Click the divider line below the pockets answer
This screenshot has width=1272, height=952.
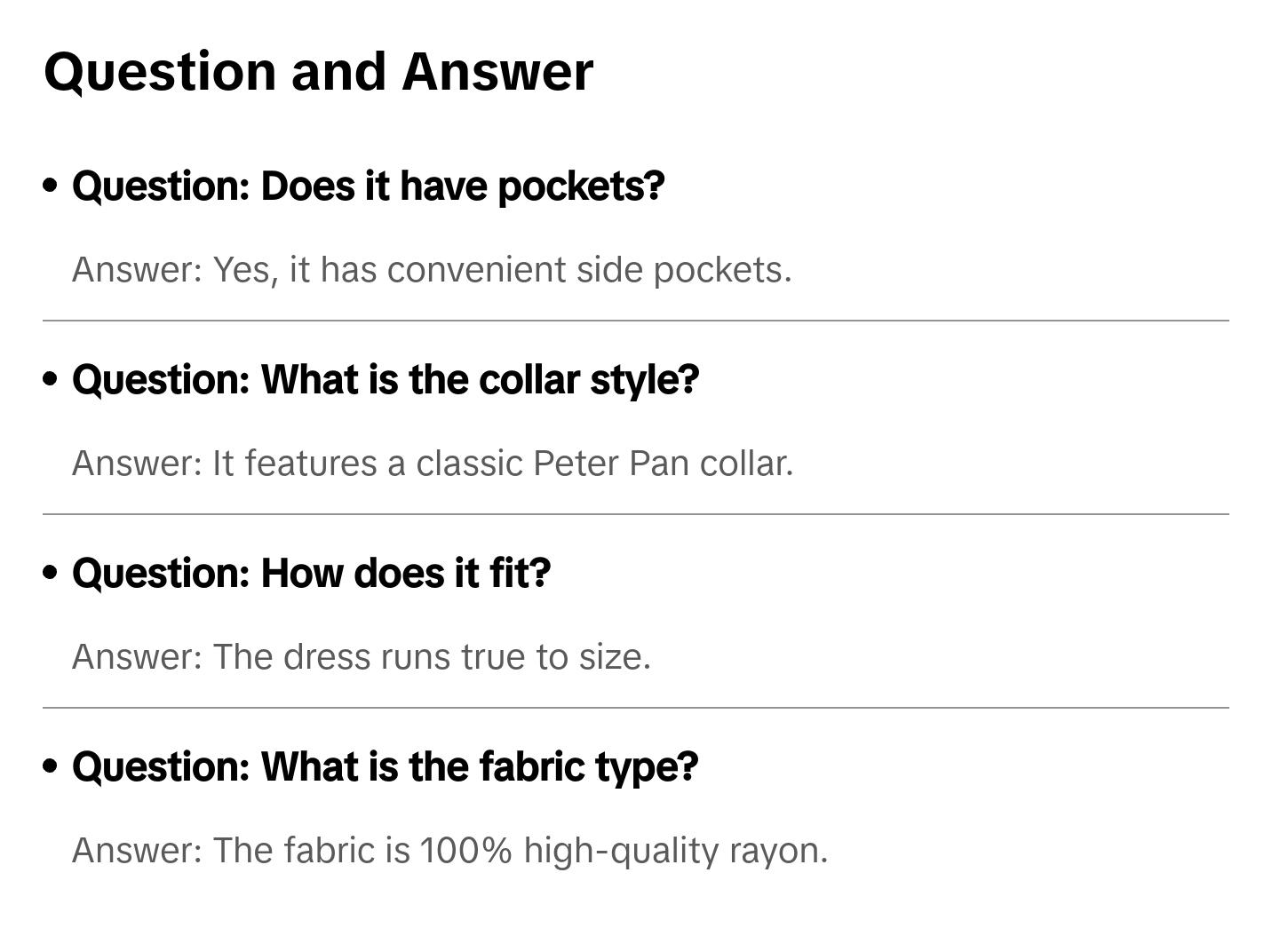(x=636, y=321)
